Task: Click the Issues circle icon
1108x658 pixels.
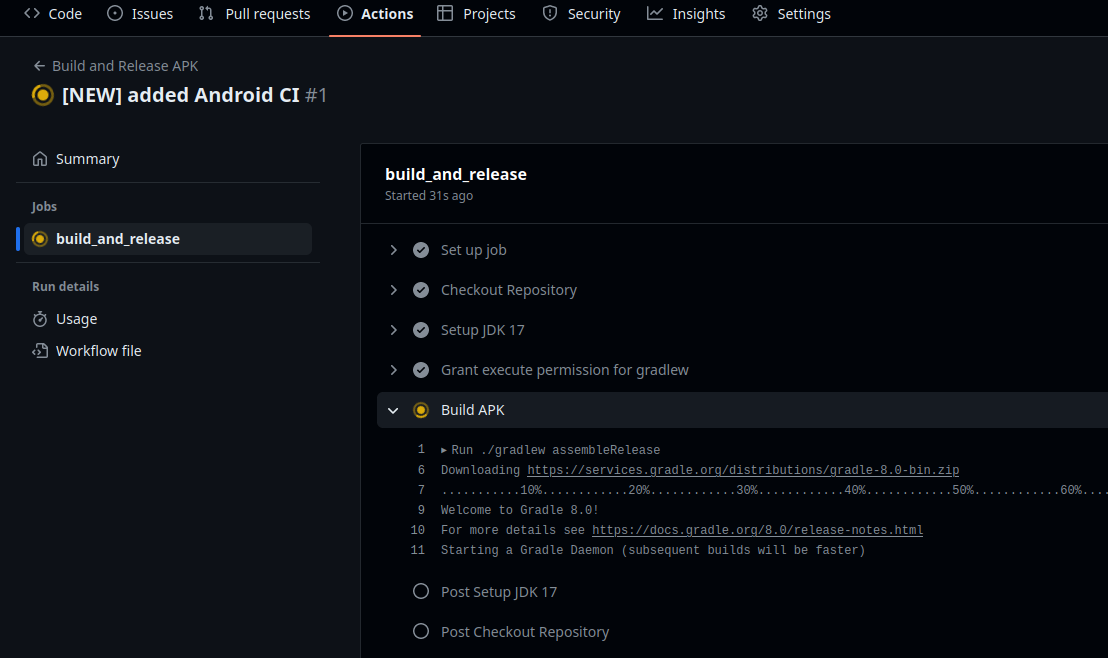Action: (114, 13)
